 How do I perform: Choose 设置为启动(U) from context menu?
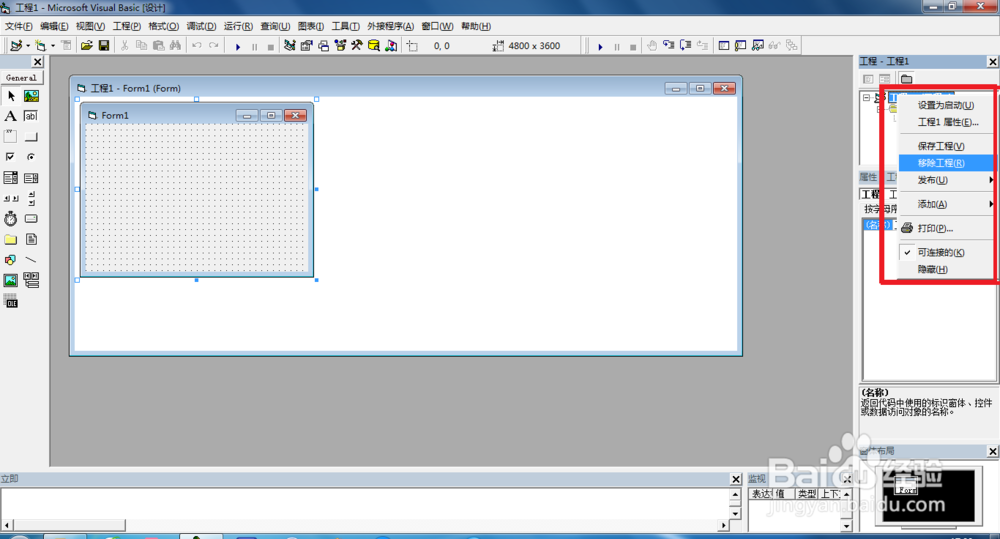tap(946, 105)
